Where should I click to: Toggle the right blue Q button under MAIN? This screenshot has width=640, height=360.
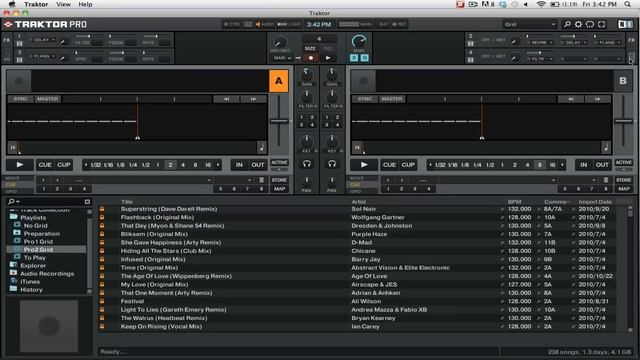pos(364,58)
